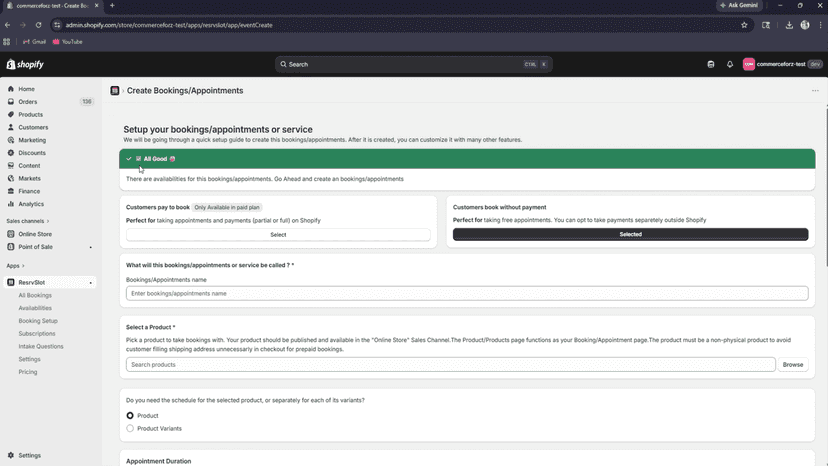Image resolution: width=828 pixels, height=466 pixels.
Task: Click the Orders icon in sidebar
Action: [x=11, y=101]
